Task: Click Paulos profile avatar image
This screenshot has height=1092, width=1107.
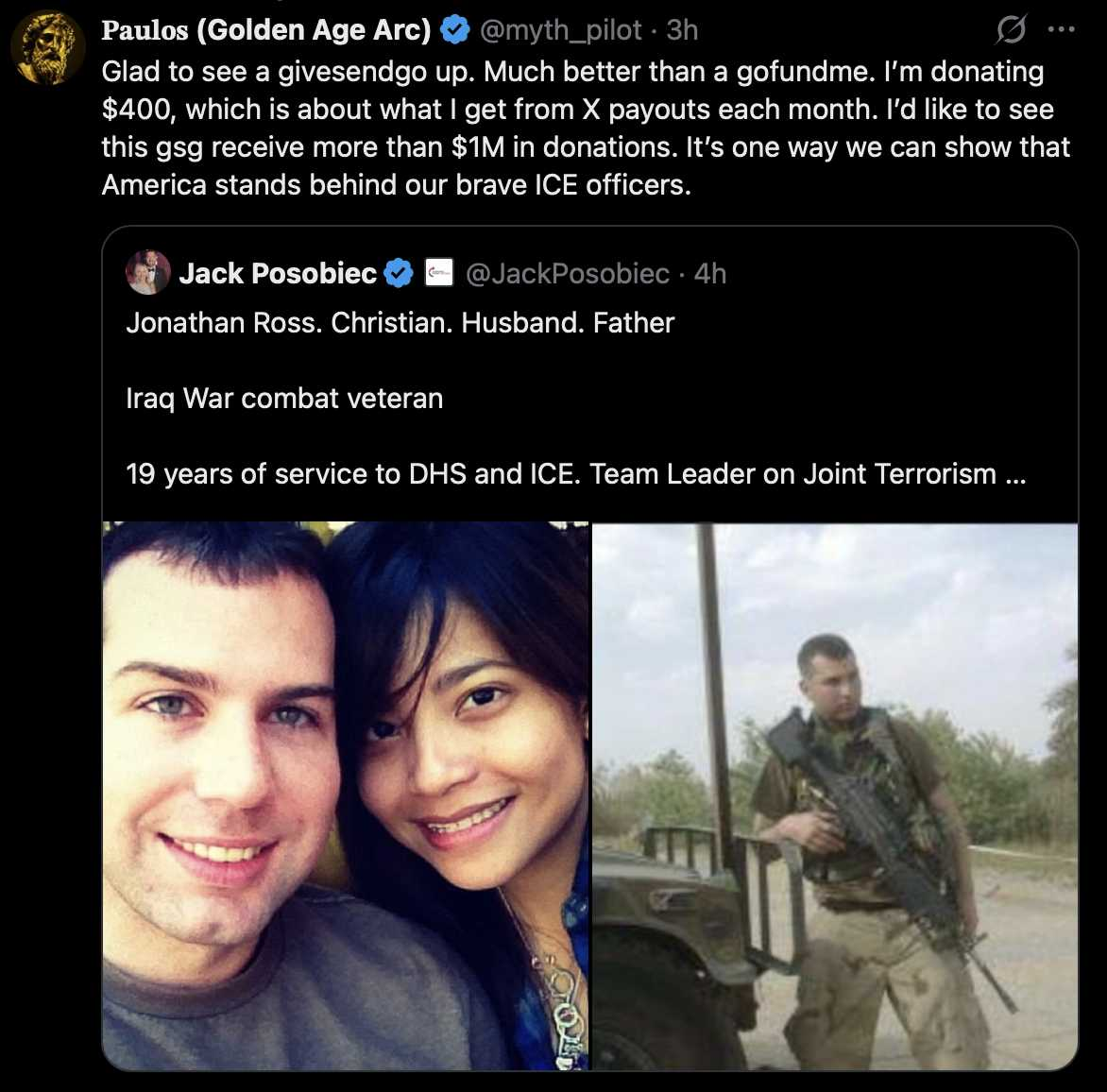Action: [48, 46]
